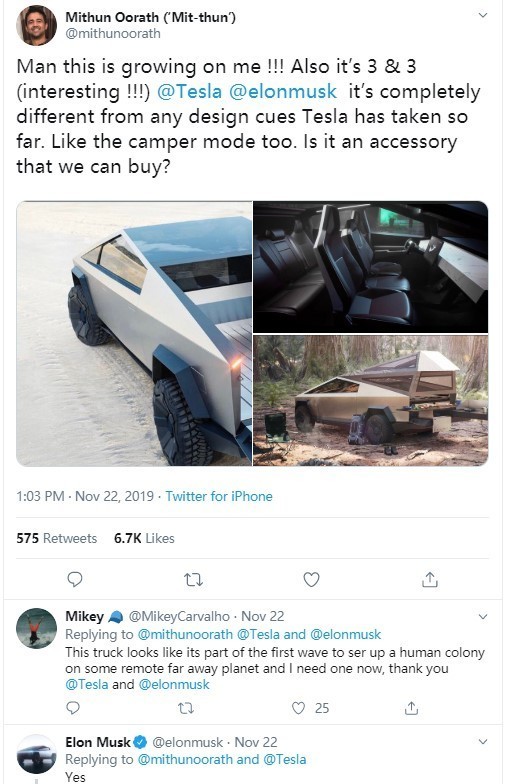The image size is (507, 784).
Task: Retweet the main Cybertruck tweet
Action: pos(193,580)
